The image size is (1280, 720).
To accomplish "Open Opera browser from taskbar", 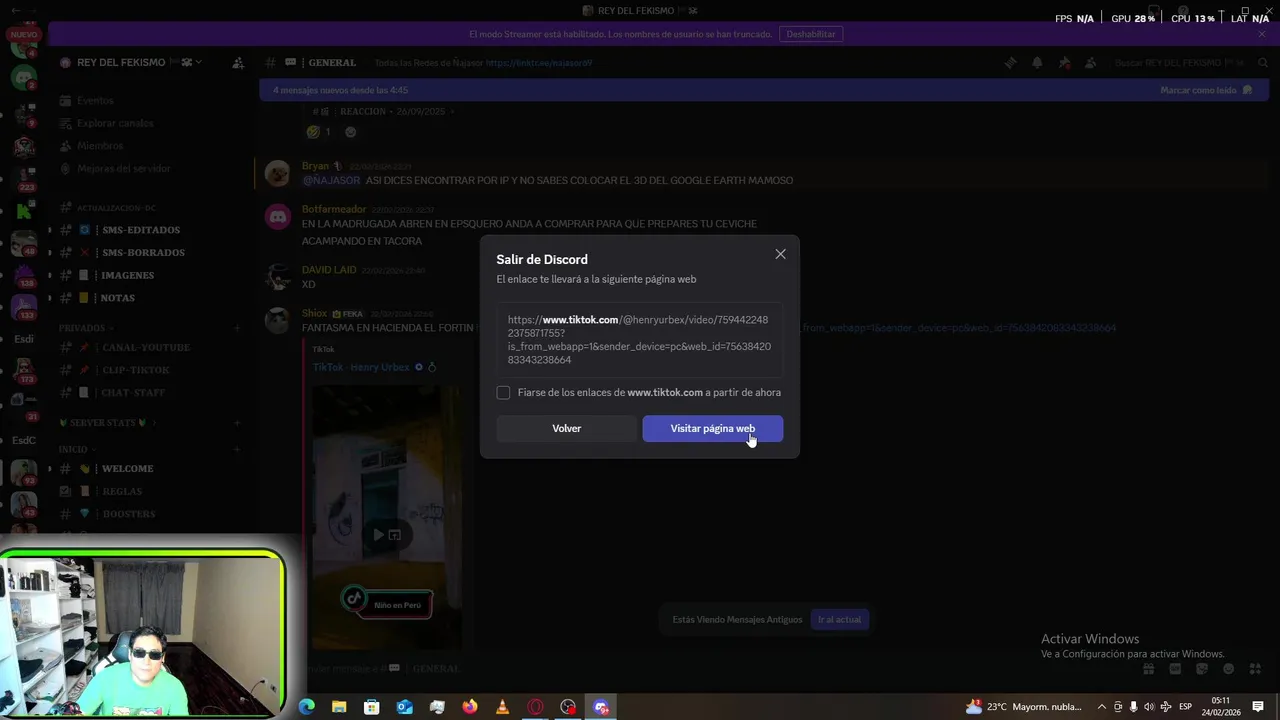I will pos(535,707).
